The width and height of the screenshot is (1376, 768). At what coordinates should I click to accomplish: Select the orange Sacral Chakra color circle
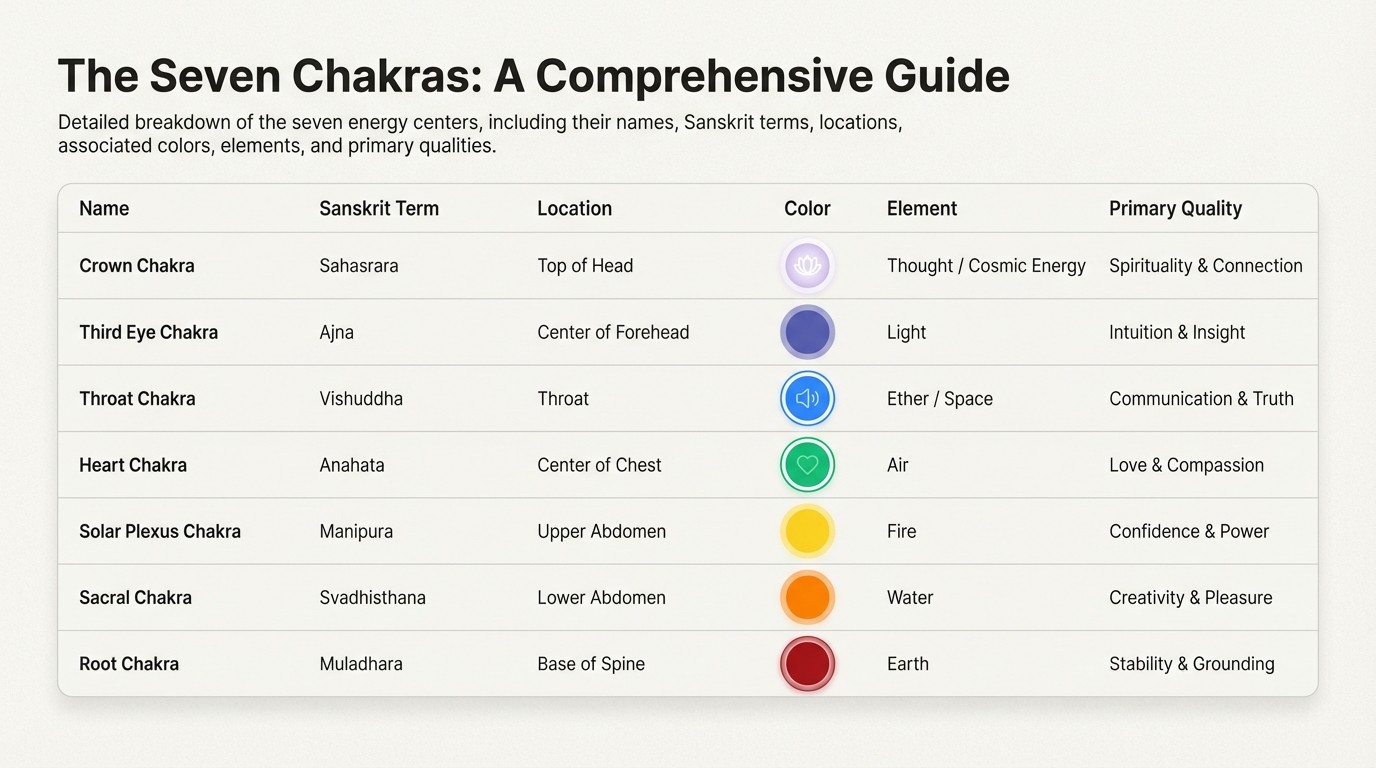pyautogui.click(x=807, y=598)
